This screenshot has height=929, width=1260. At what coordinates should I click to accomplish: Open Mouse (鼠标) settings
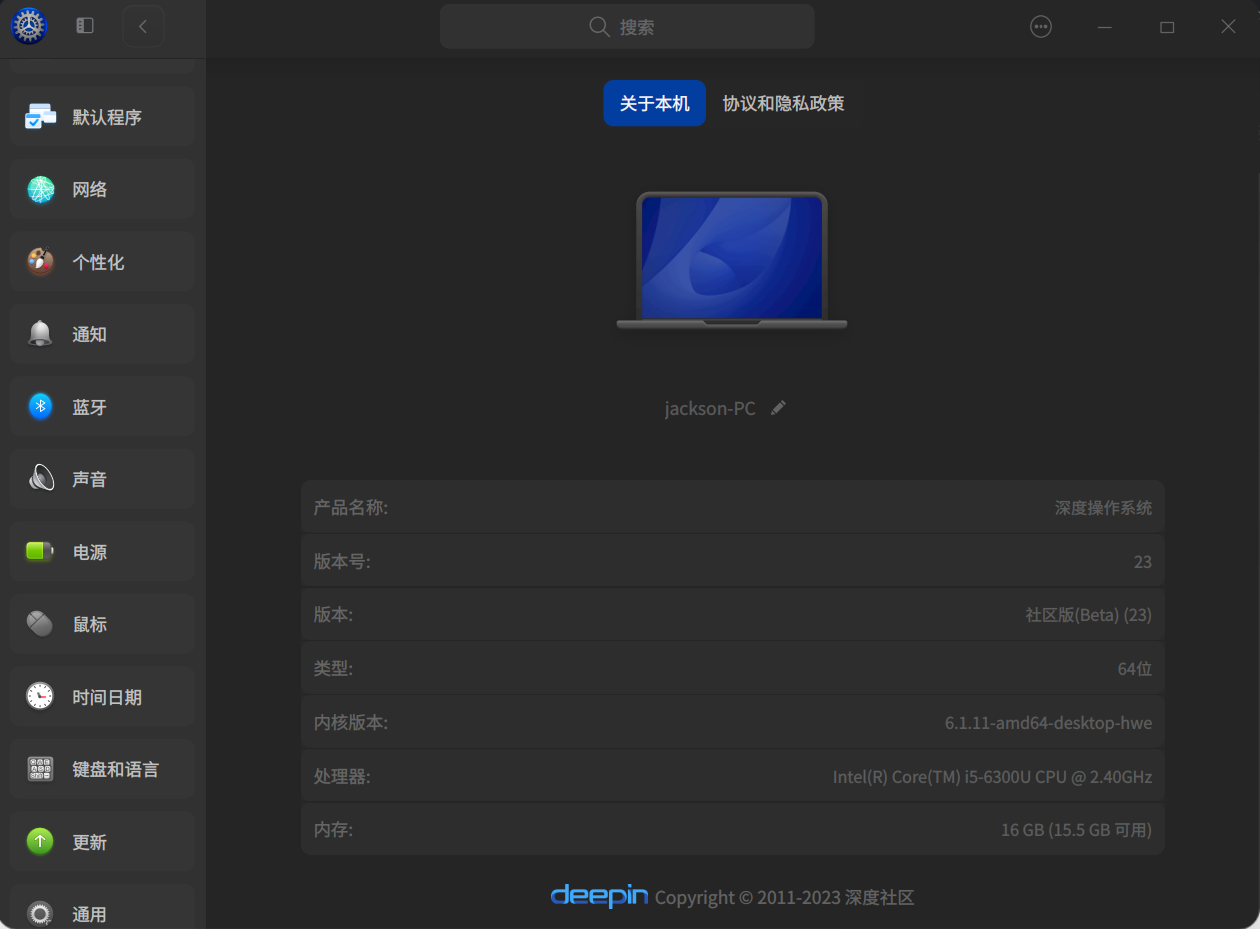[x=102, y=624]
